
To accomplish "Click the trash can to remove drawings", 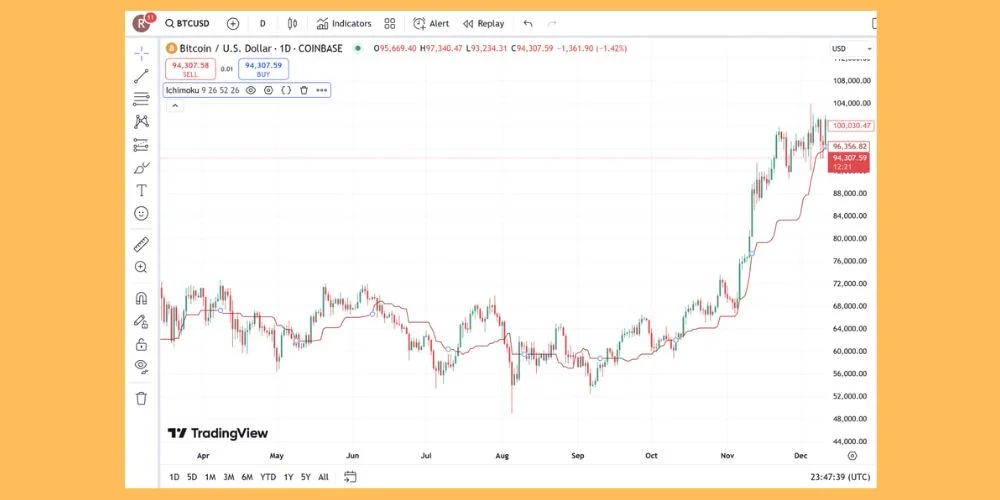I will point(141,398).
